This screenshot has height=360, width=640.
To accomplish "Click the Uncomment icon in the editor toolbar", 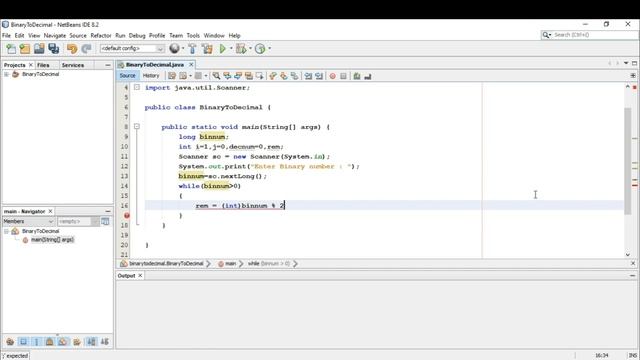I will (368, 76).
